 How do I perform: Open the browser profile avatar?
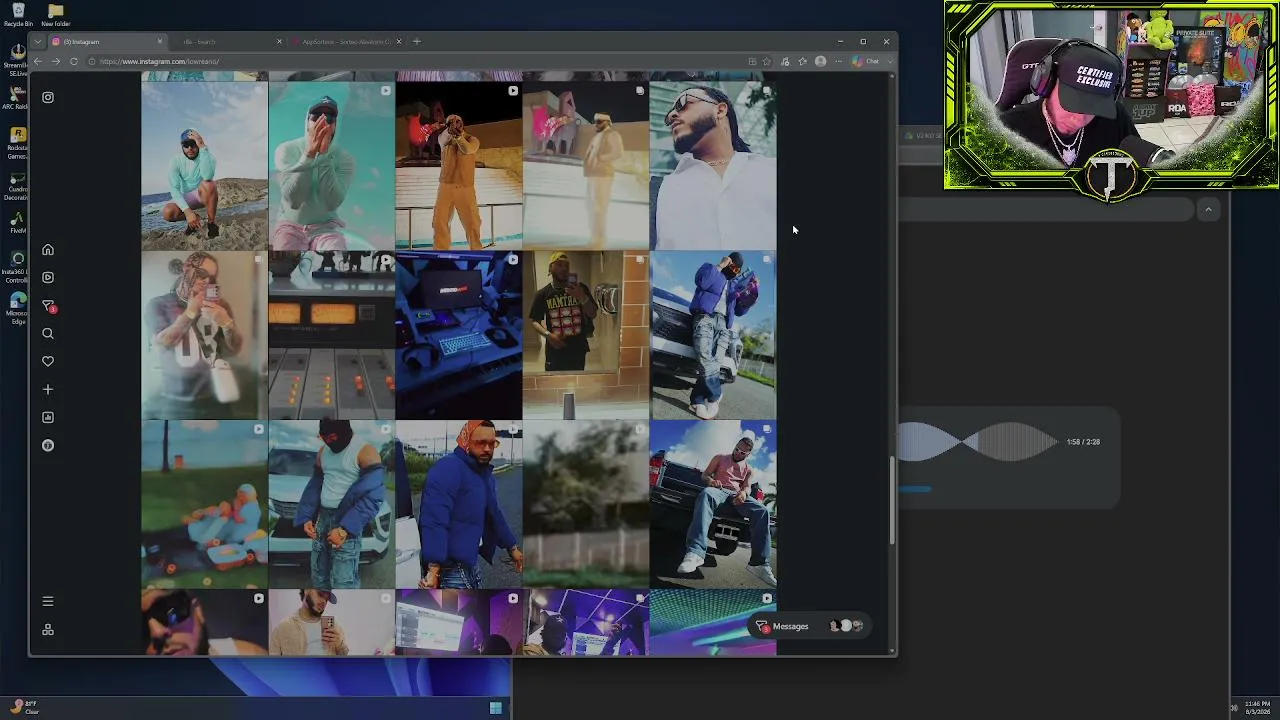point(821,61)
